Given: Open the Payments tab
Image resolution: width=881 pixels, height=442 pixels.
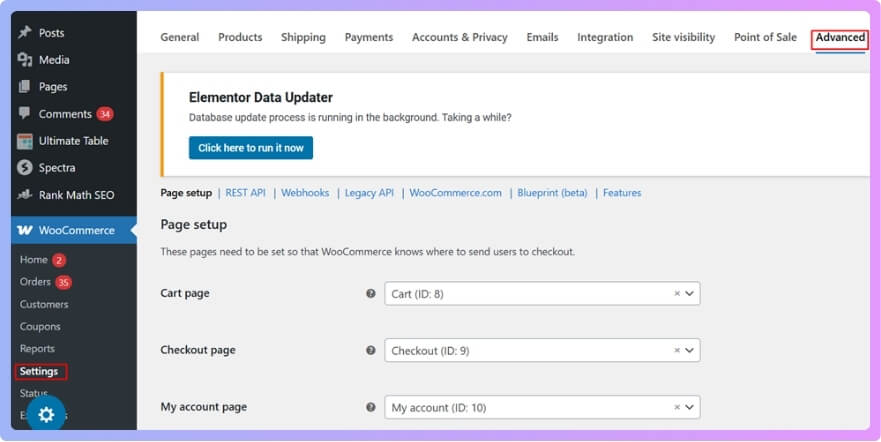Looking at the screenshot, I should (369, 37).
